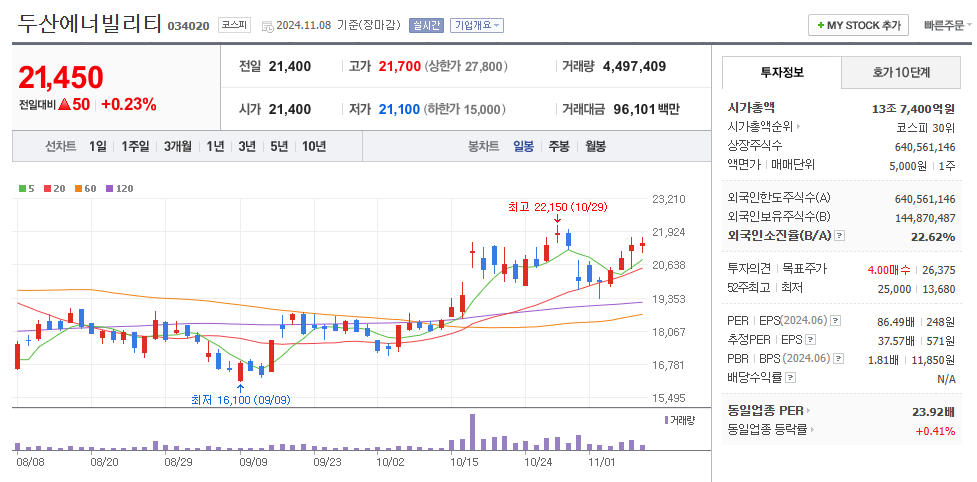
Task: Click the 거래량 legend marker on the volume chart
Action: pyautogui.click(x=666, y=420)
